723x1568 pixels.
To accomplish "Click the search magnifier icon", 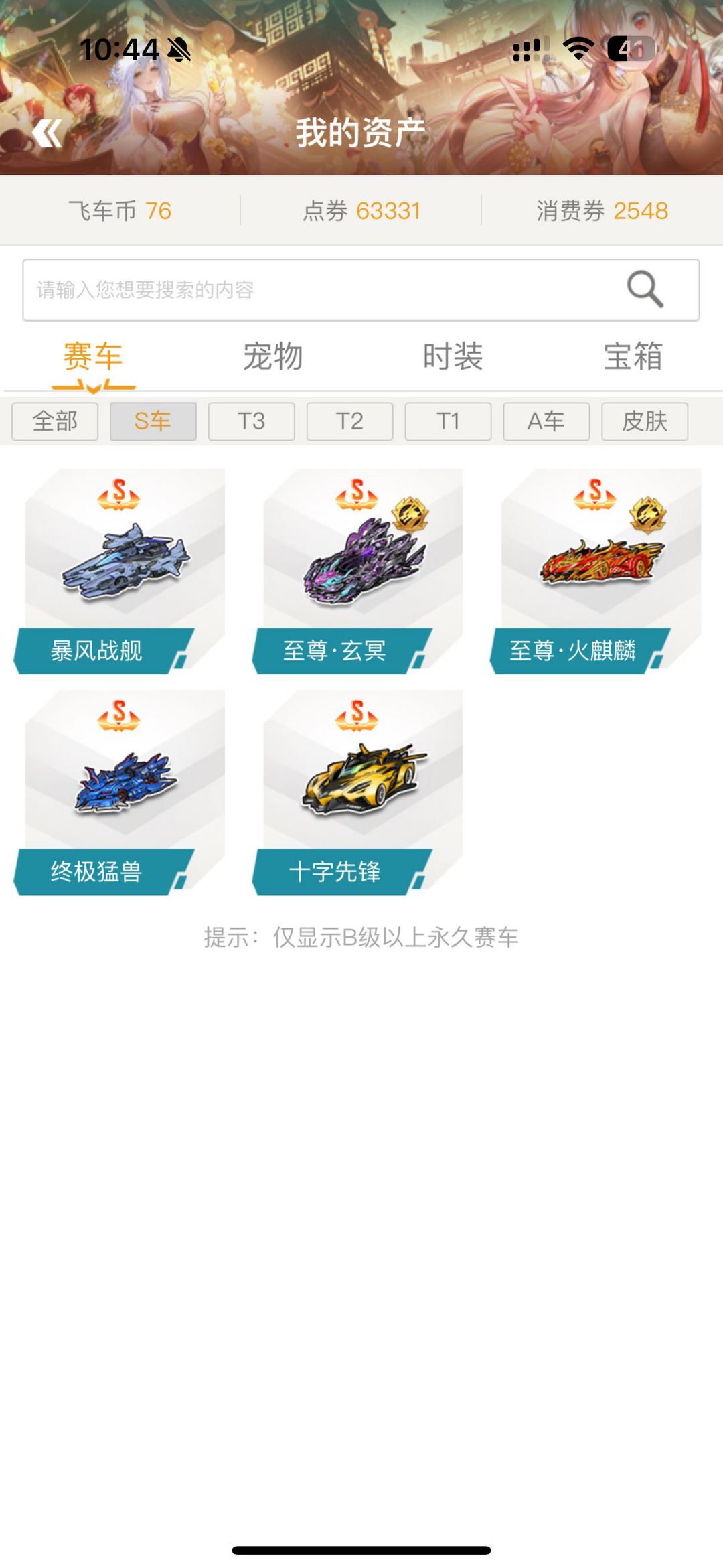I will click(645, 289).
